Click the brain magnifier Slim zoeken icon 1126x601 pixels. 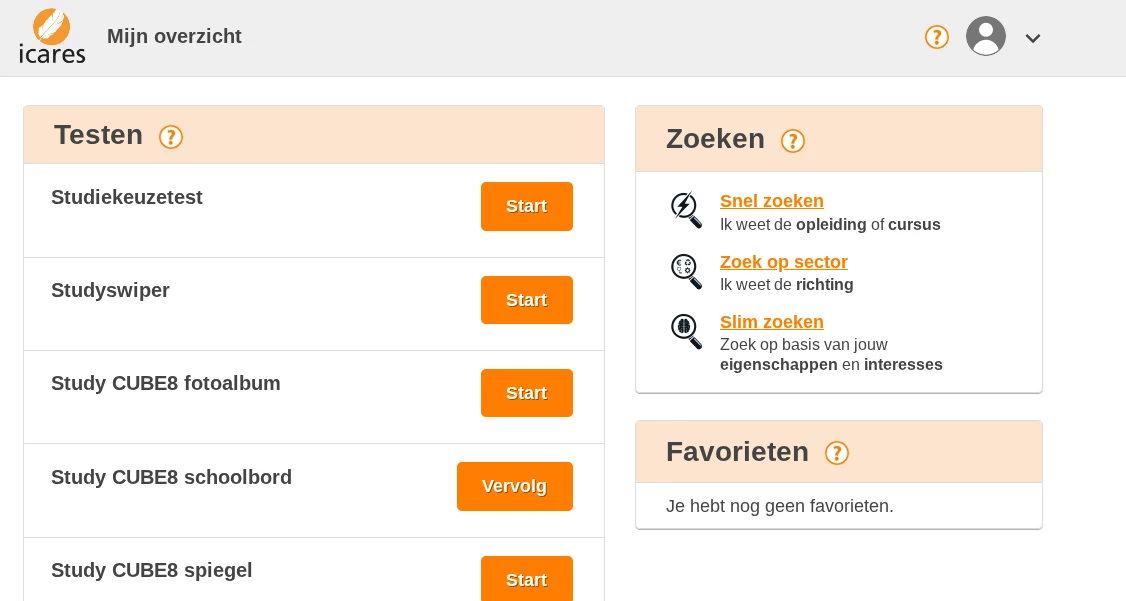686,331
